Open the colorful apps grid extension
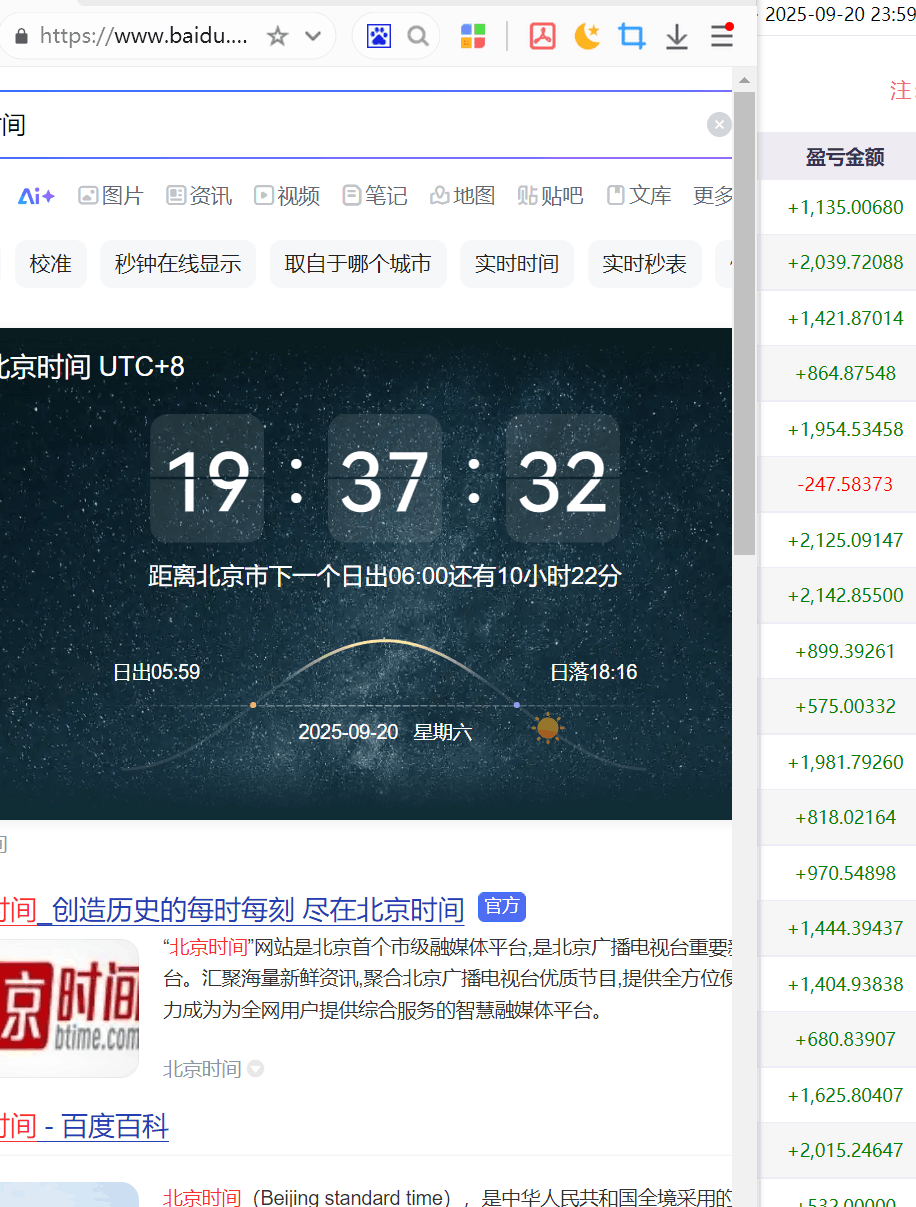 (x=473, y=37)
